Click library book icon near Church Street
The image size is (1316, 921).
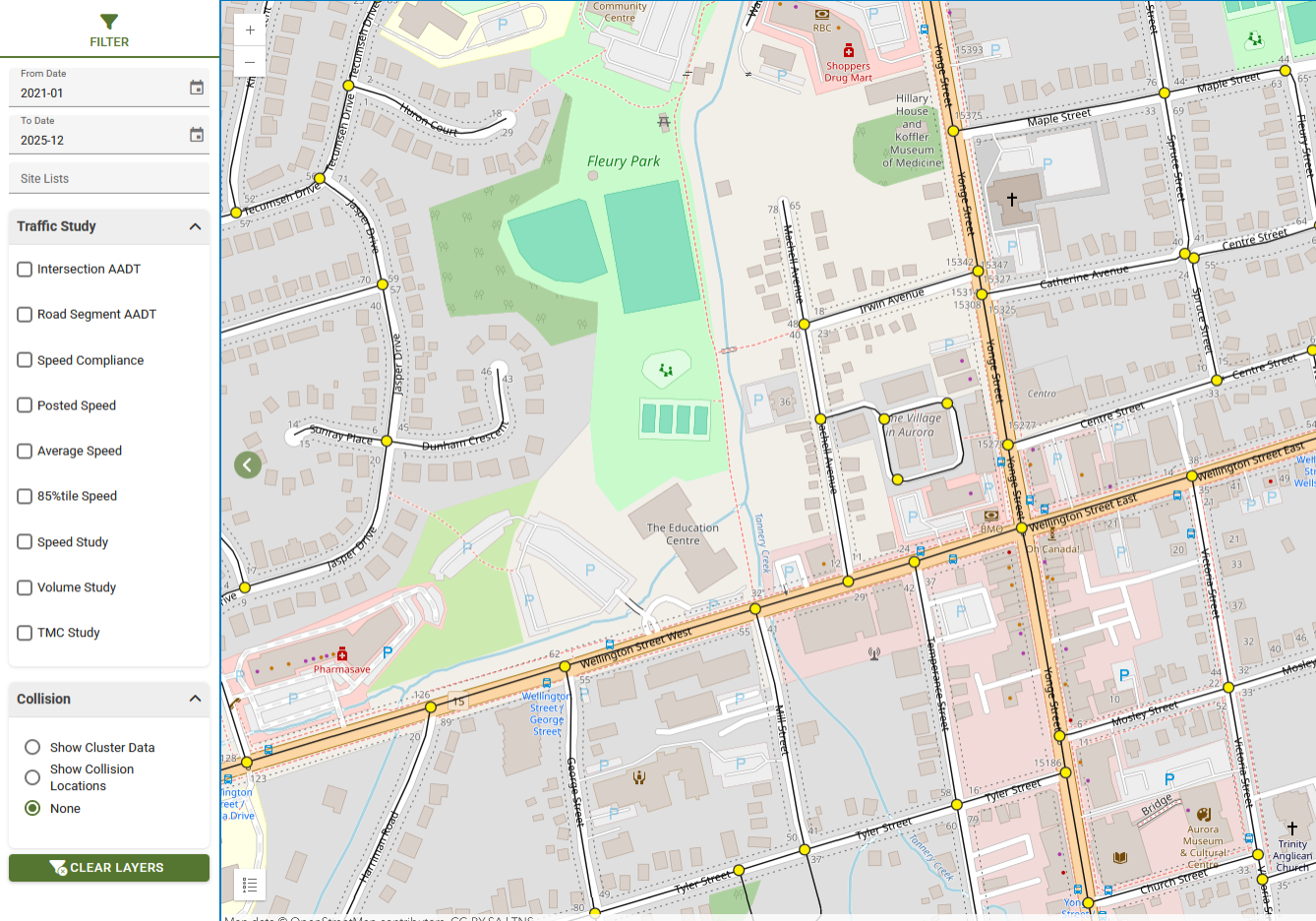[1119, 857]
